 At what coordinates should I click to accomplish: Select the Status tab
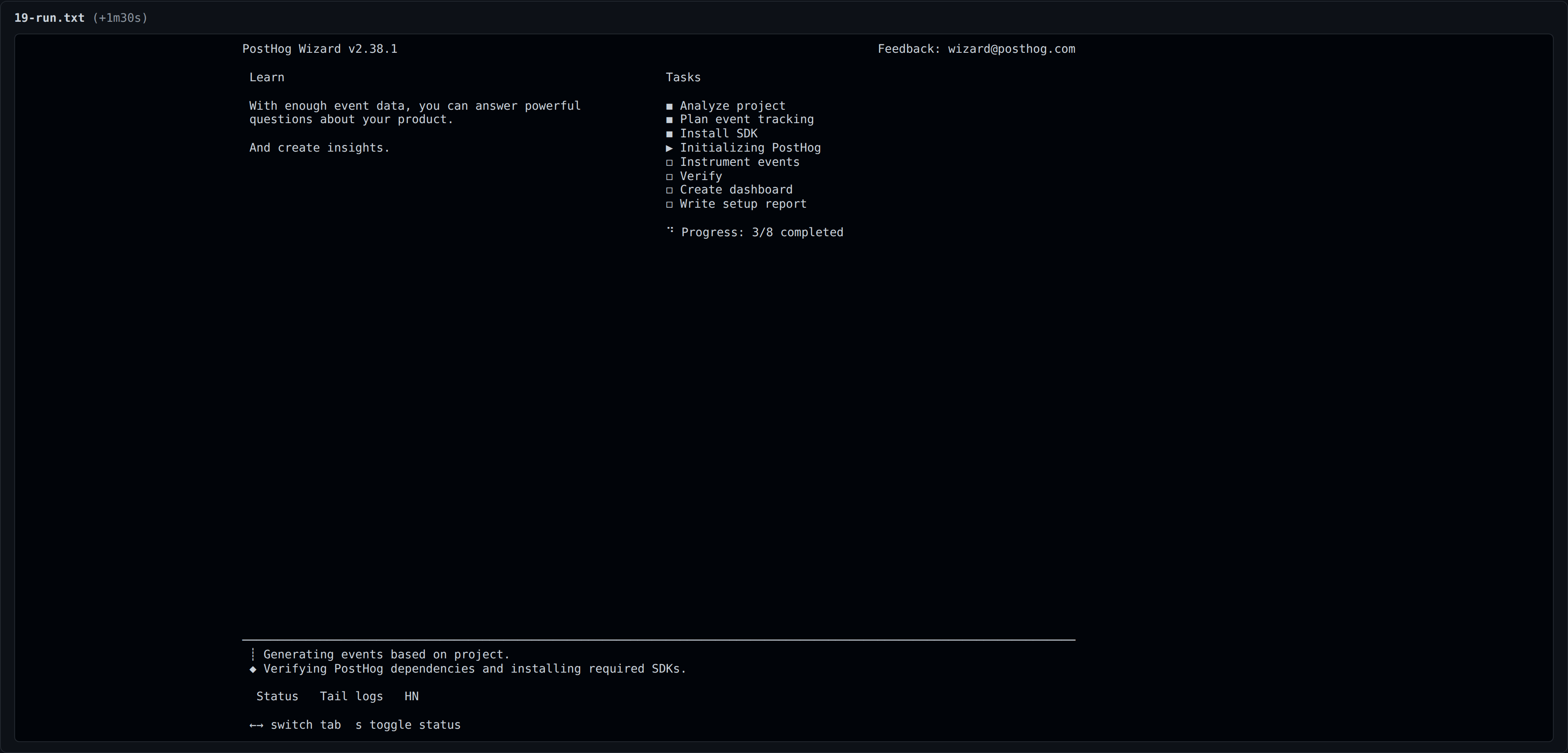click(x=277, y=696)
